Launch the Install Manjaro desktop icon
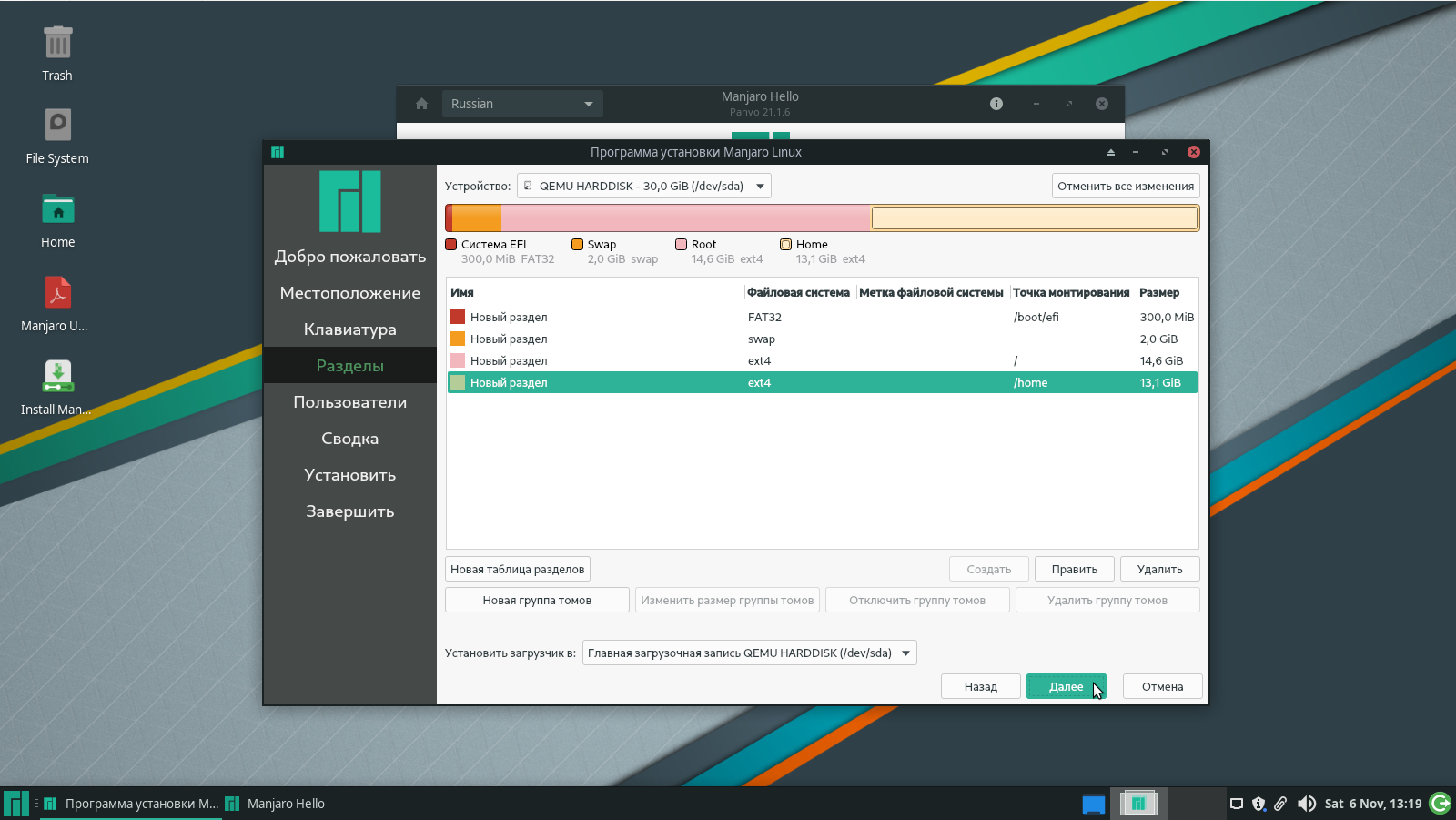1456x820 pixels. click(x=57, y=389)
